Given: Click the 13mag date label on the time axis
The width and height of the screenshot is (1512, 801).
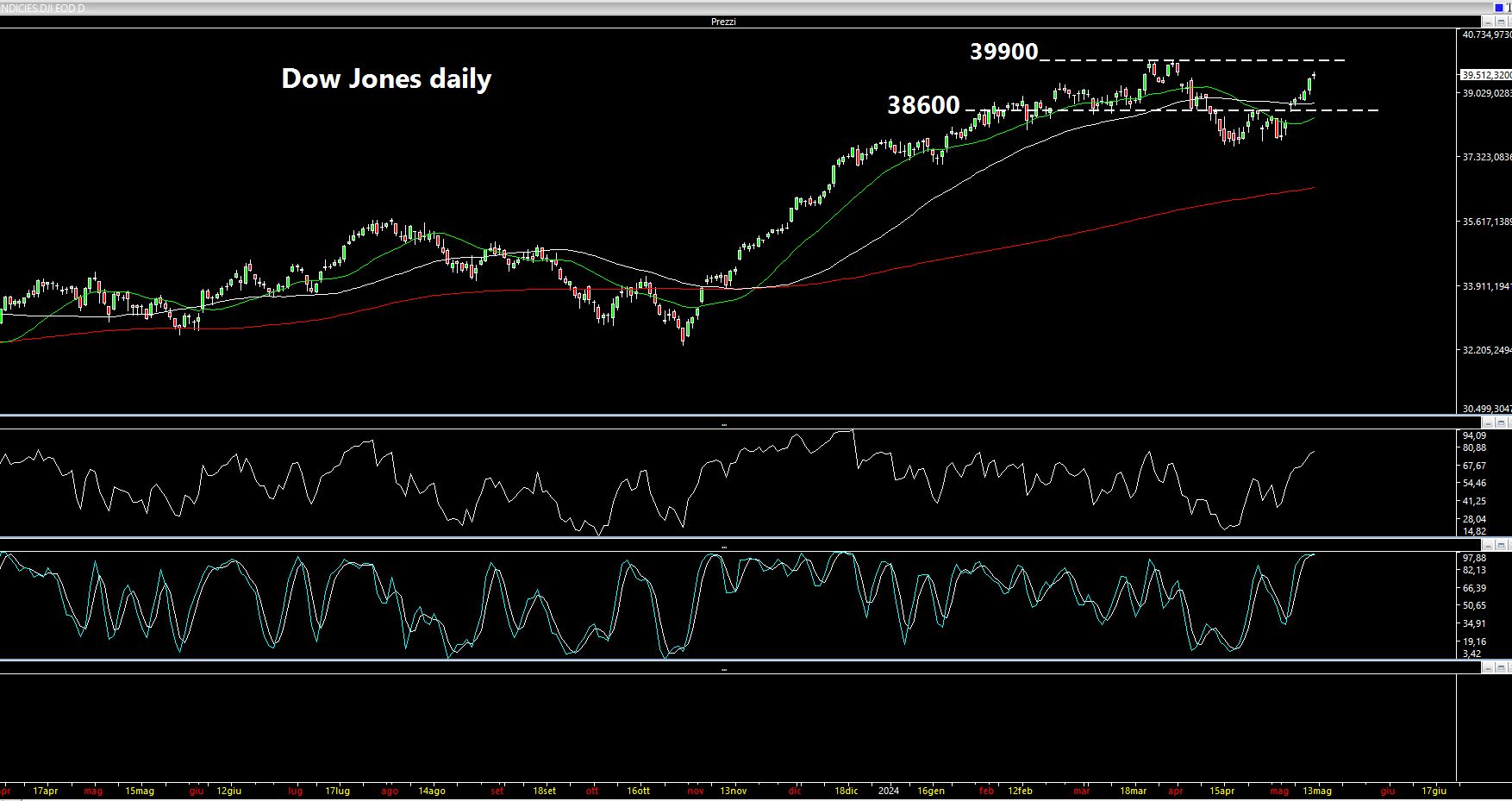Looking at the screenshot, I should [x=1316, y=791].
